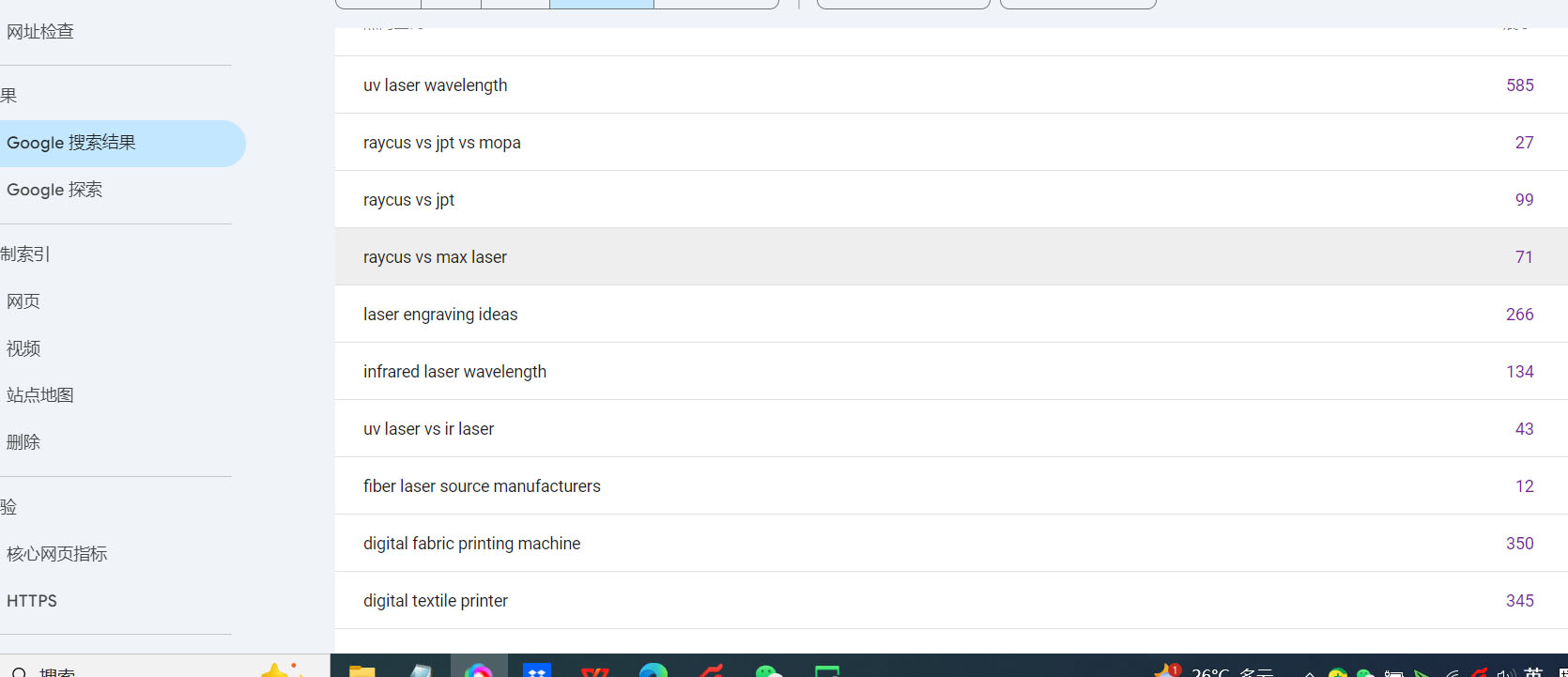Click the value 43
Screen dimensions: 1568x677
click(x=1524, y=429)
